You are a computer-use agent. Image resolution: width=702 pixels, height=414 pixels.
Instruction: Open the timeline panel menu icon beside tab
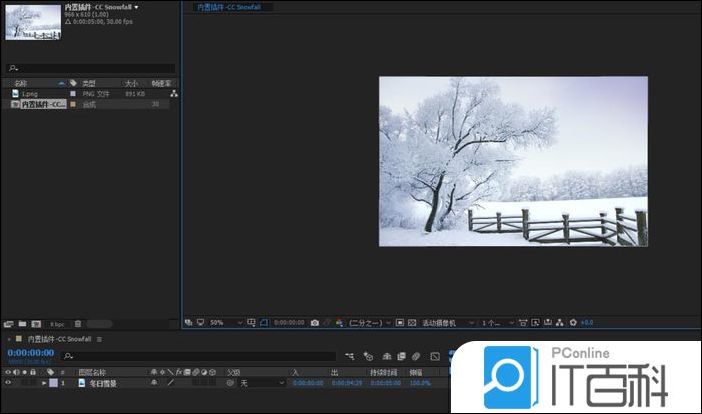[x=99, y=339]
